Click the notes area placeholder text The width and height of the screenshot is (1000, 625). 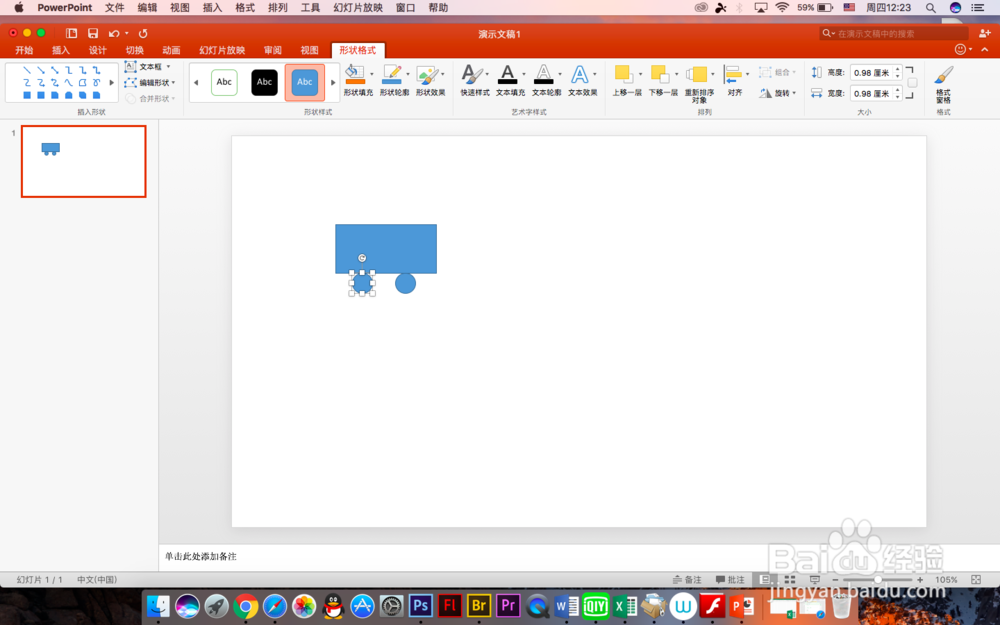(201, 556)
